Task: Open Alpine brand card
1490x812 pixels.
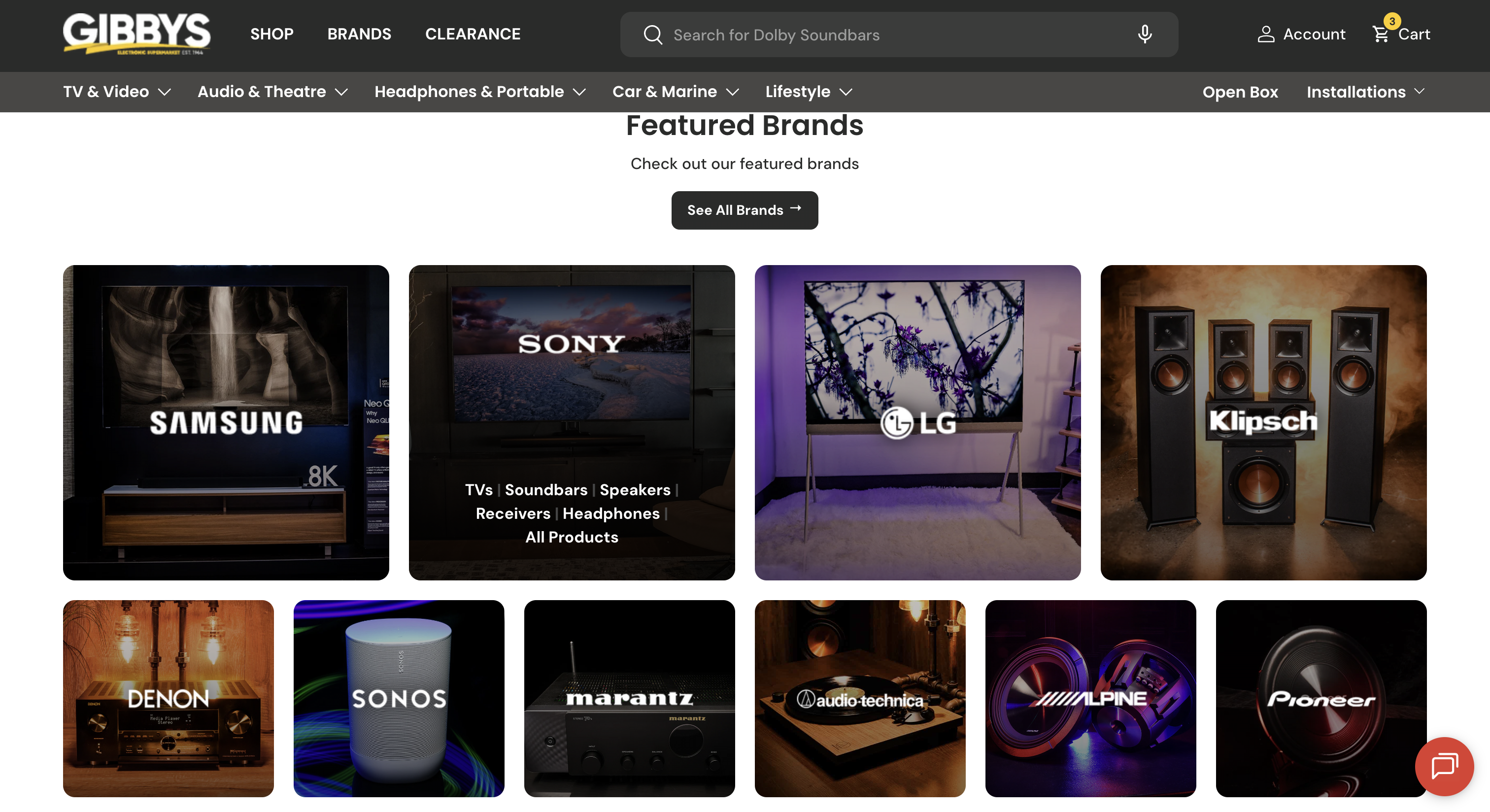Action: click(x=1090, y=698)
